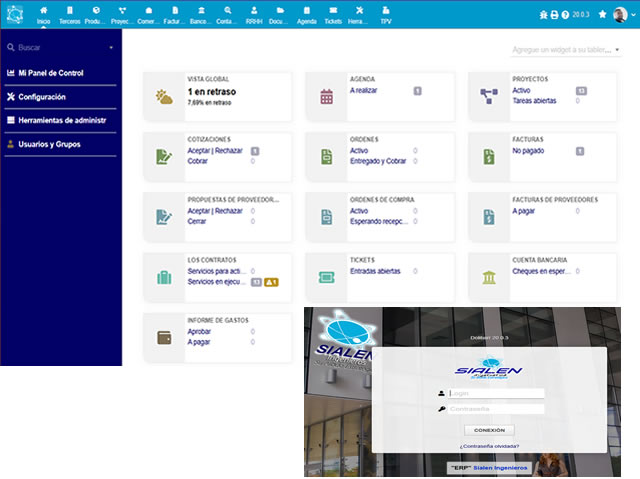Click the '¿Contraseña olvidada?' link
The image size is (640, 479).
pyautogui.click(x=489, y=446)
